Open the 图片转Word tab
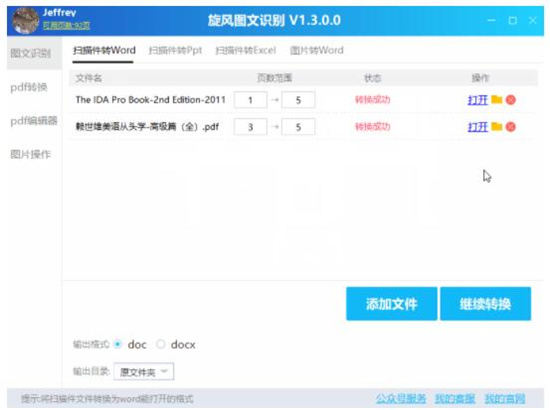The width and height of the screenshot is (550, 410). (316, 51)
